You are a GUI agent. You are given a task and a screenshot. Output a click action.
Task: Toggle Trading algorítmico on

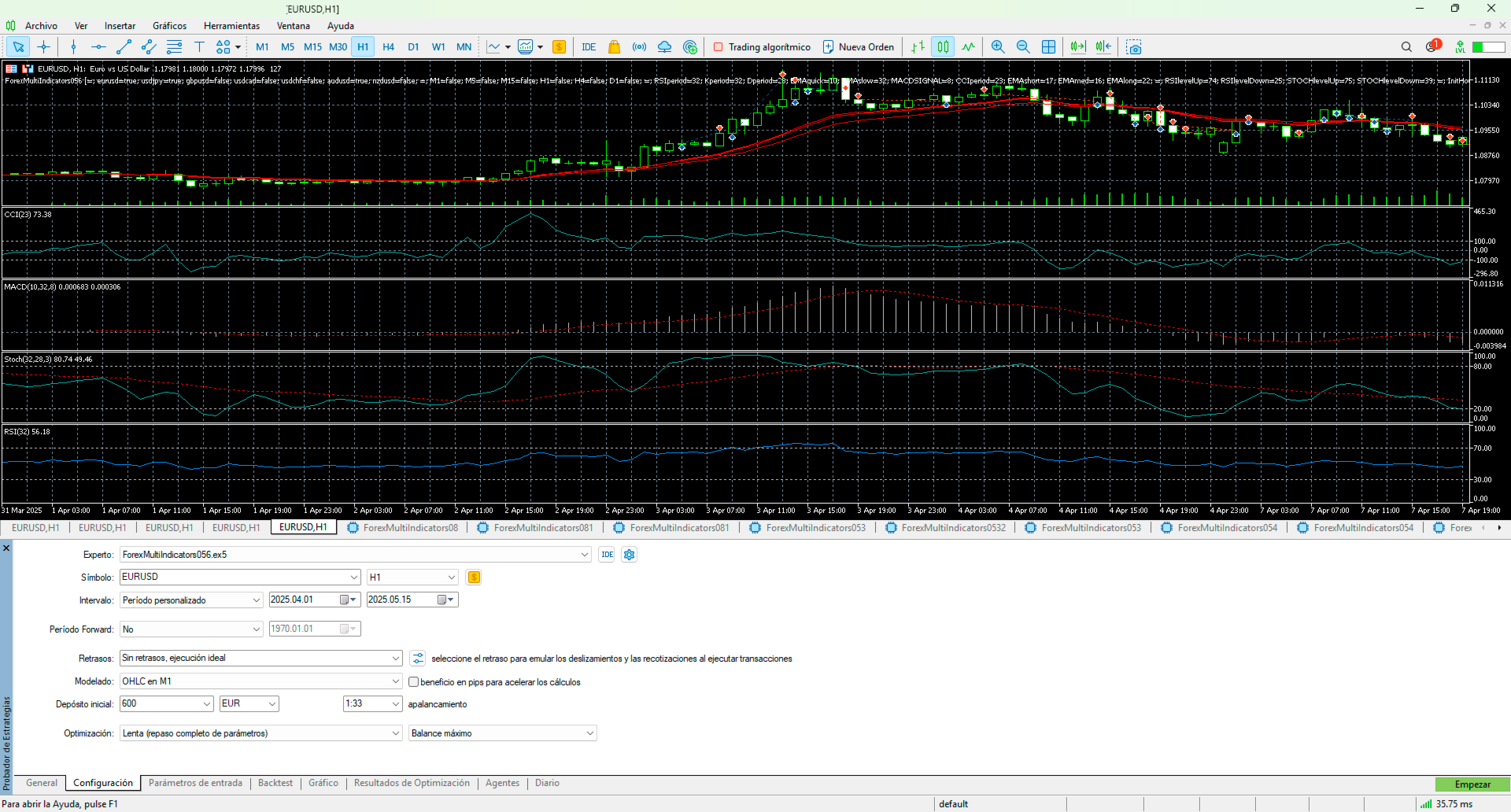(x=760, y=46)
